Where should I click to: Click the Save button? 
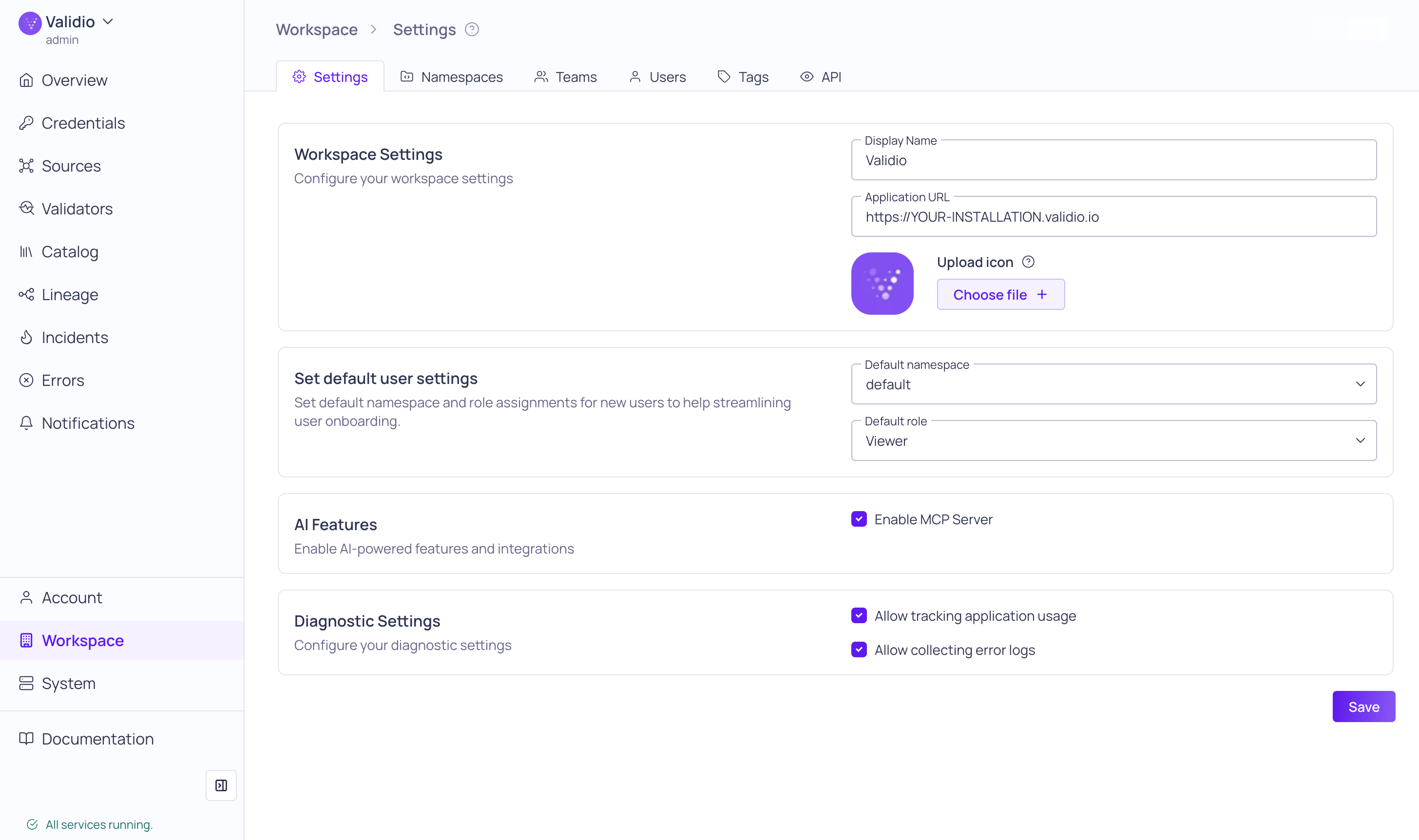coord(1363,706)
